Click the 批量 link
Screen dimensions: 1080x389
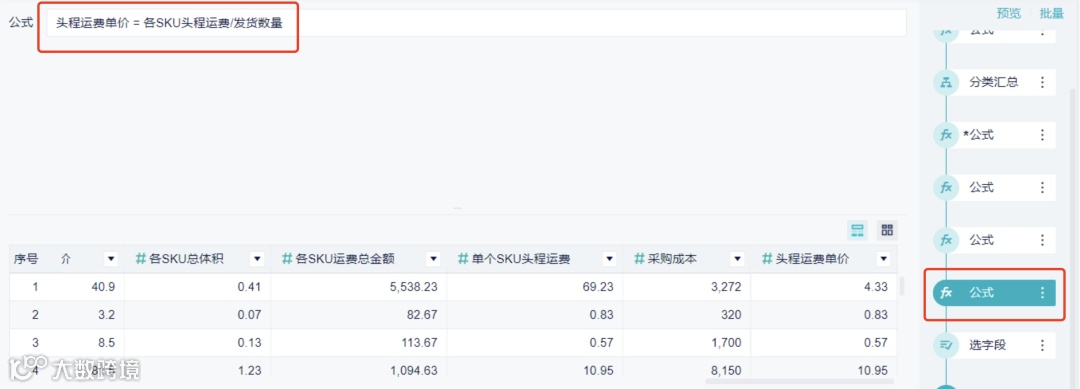[1052, 13]
